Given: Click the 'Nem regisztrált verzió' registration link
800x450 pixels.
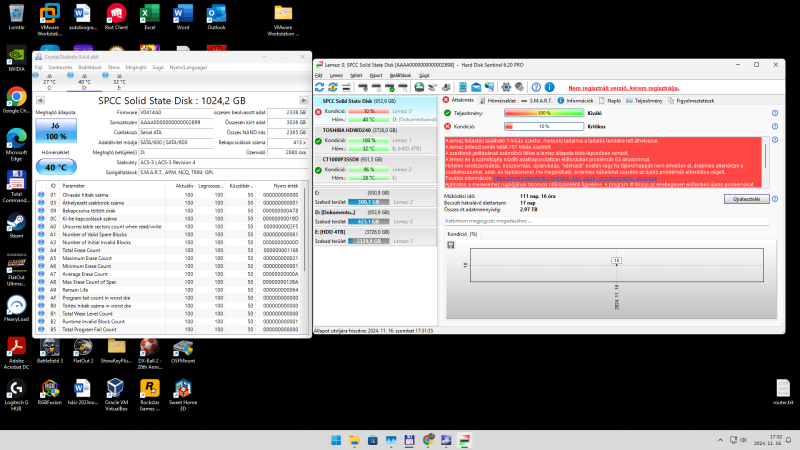Looking at the screenshot, I should tap(624, 88).
